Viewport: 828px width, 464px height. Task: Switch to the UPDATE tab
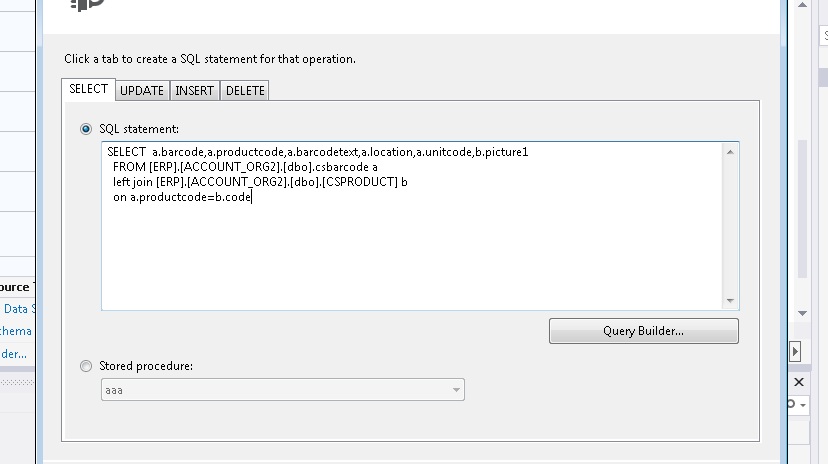coord(142,90)
